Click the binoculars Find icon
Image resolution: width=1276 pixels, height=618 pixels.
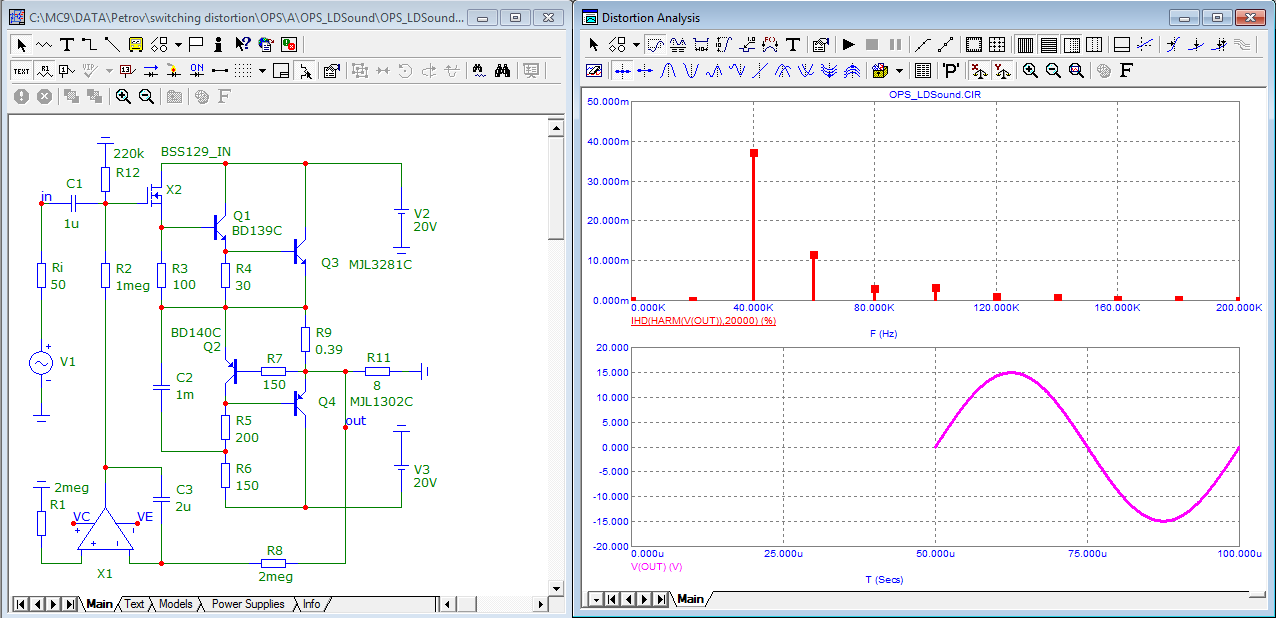503,70
